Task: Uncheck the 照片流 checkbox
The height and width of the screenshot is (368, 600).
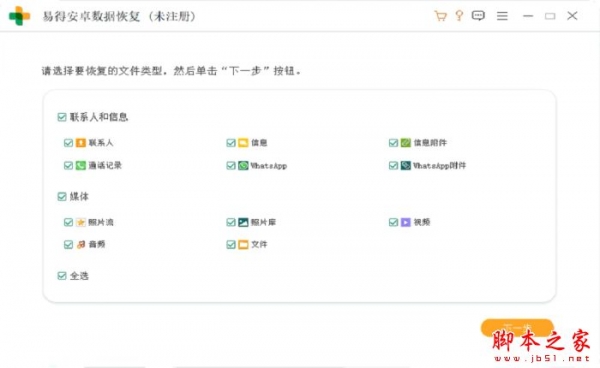Action: click(68, 222)
